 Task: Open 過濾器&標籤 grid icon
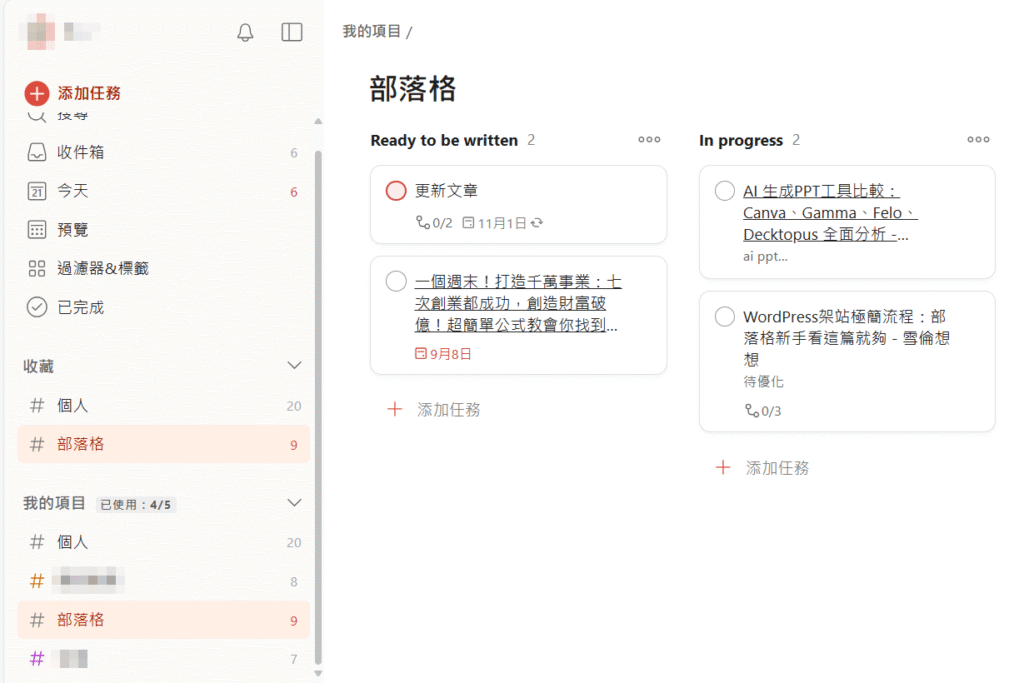coord(37,268)
